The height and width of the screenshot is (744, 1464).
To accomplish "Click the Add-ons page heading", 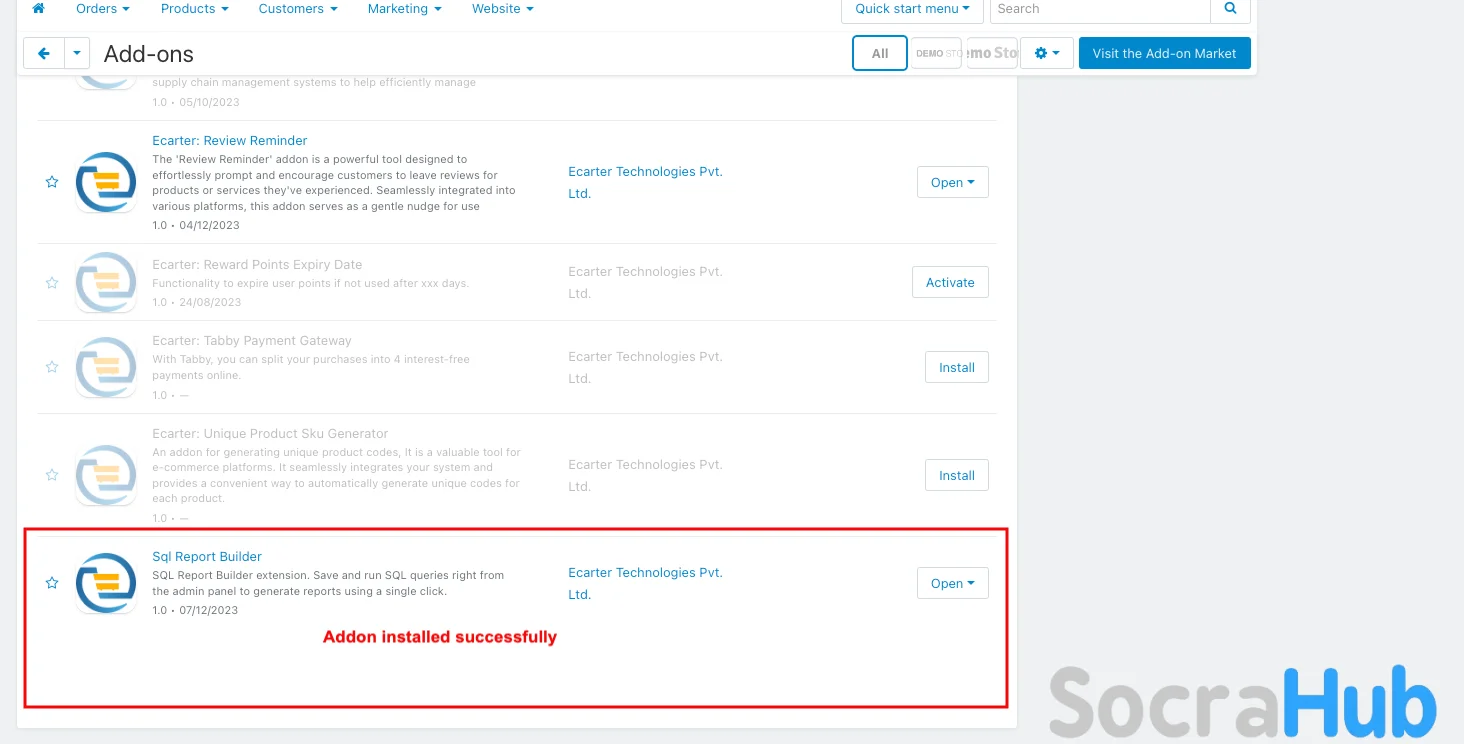I will 149,54.
